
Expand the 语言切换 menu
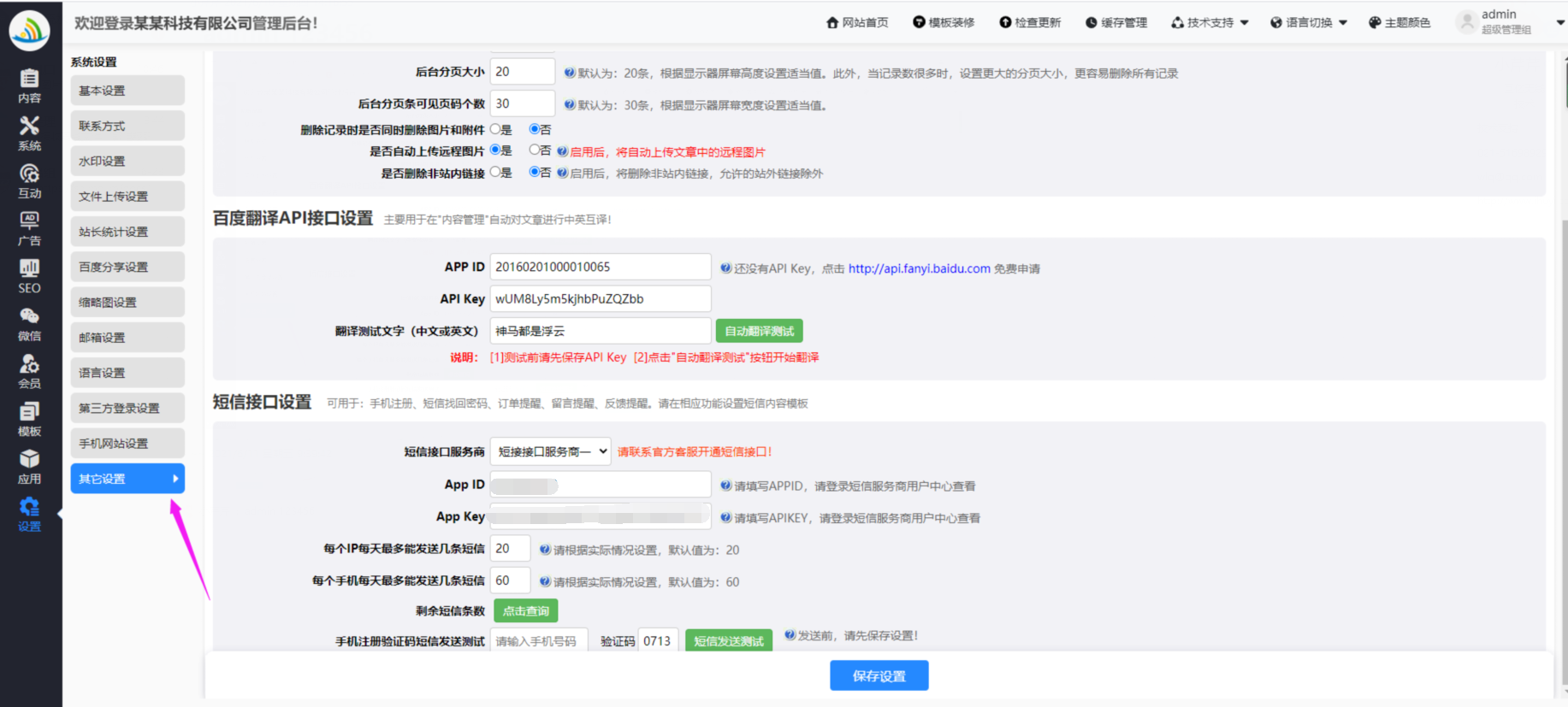(1309, 23)
